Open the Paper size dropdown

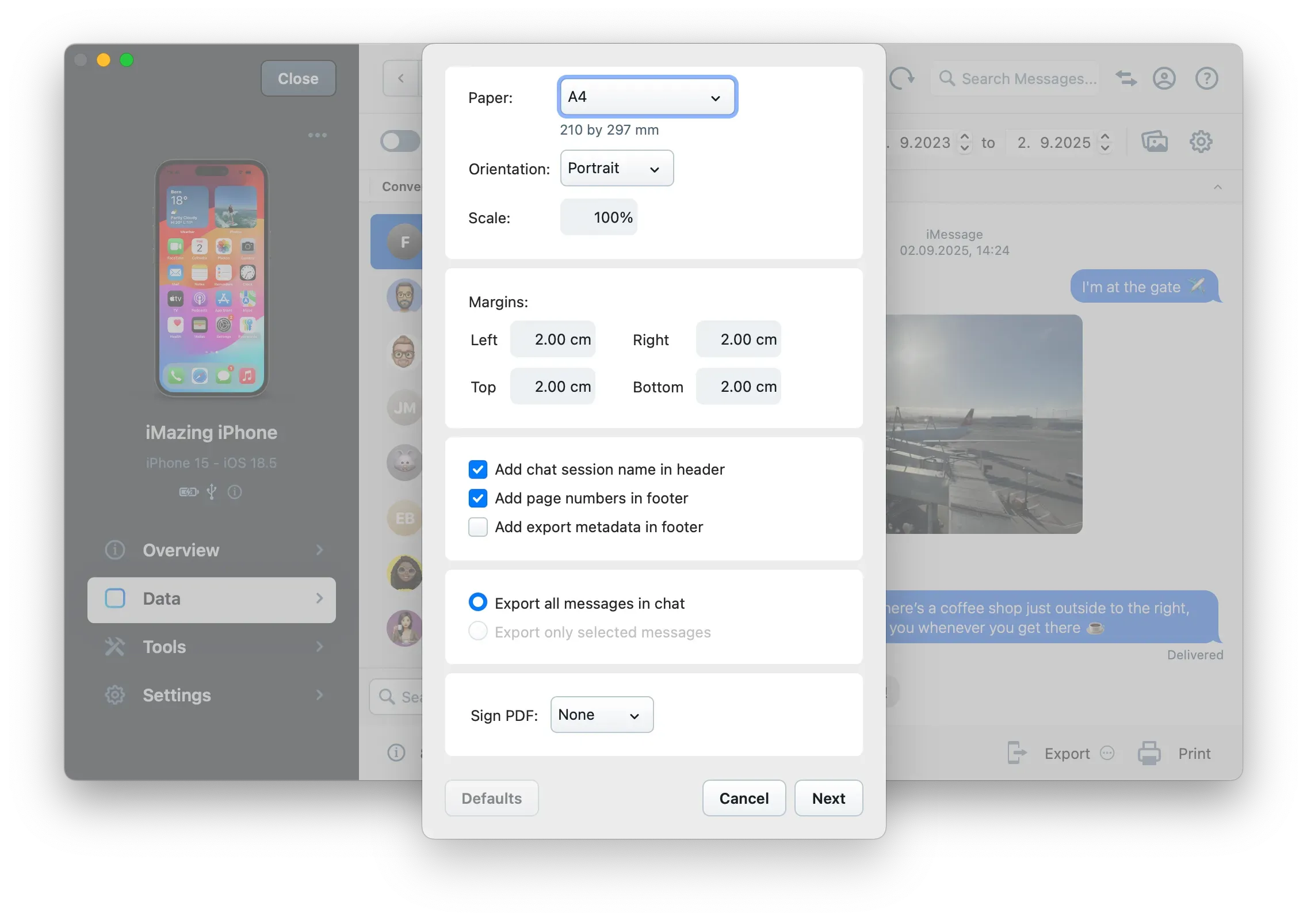[x=646, y=97]
